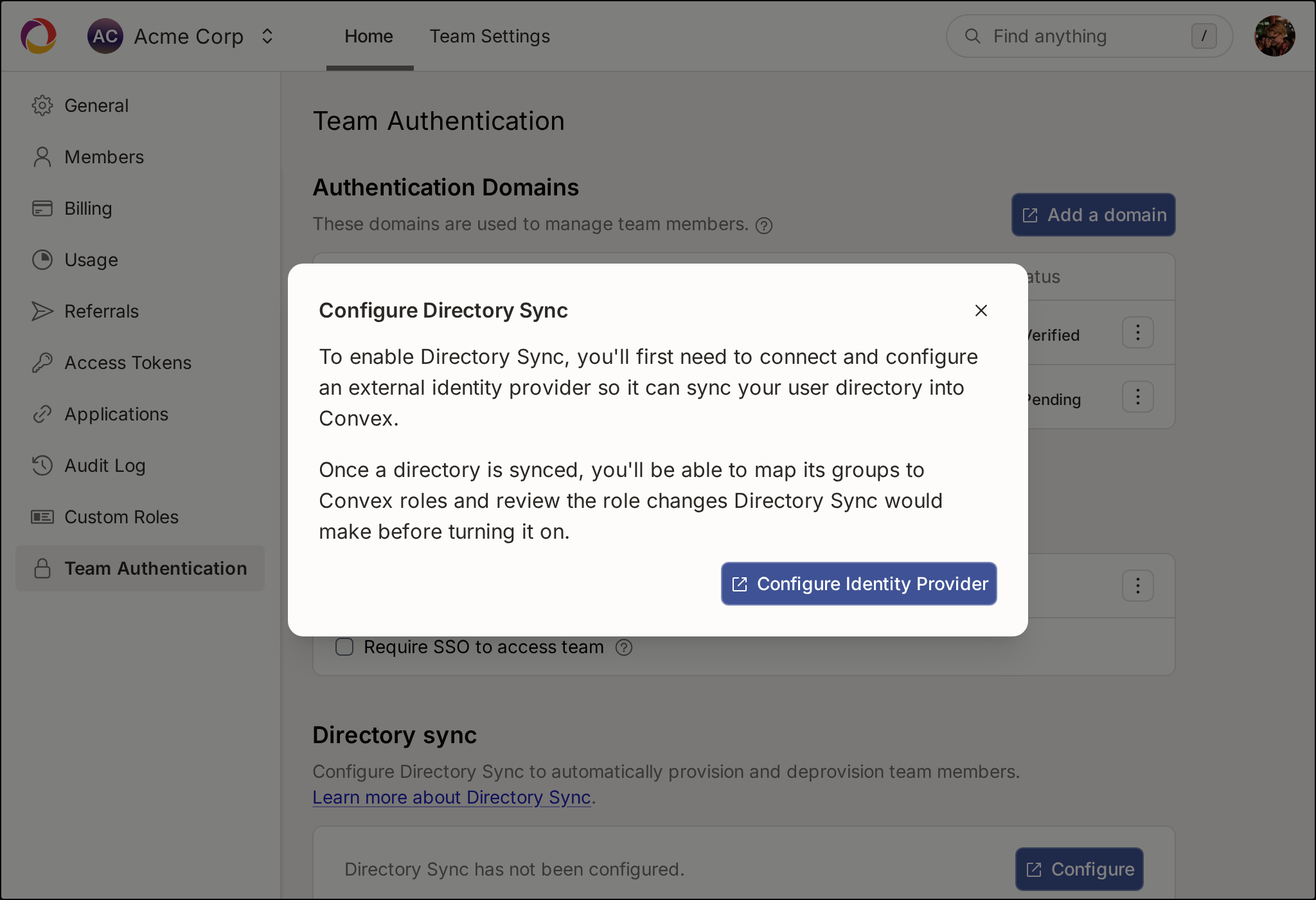Click the search magnifier icon

click(973, 36)
